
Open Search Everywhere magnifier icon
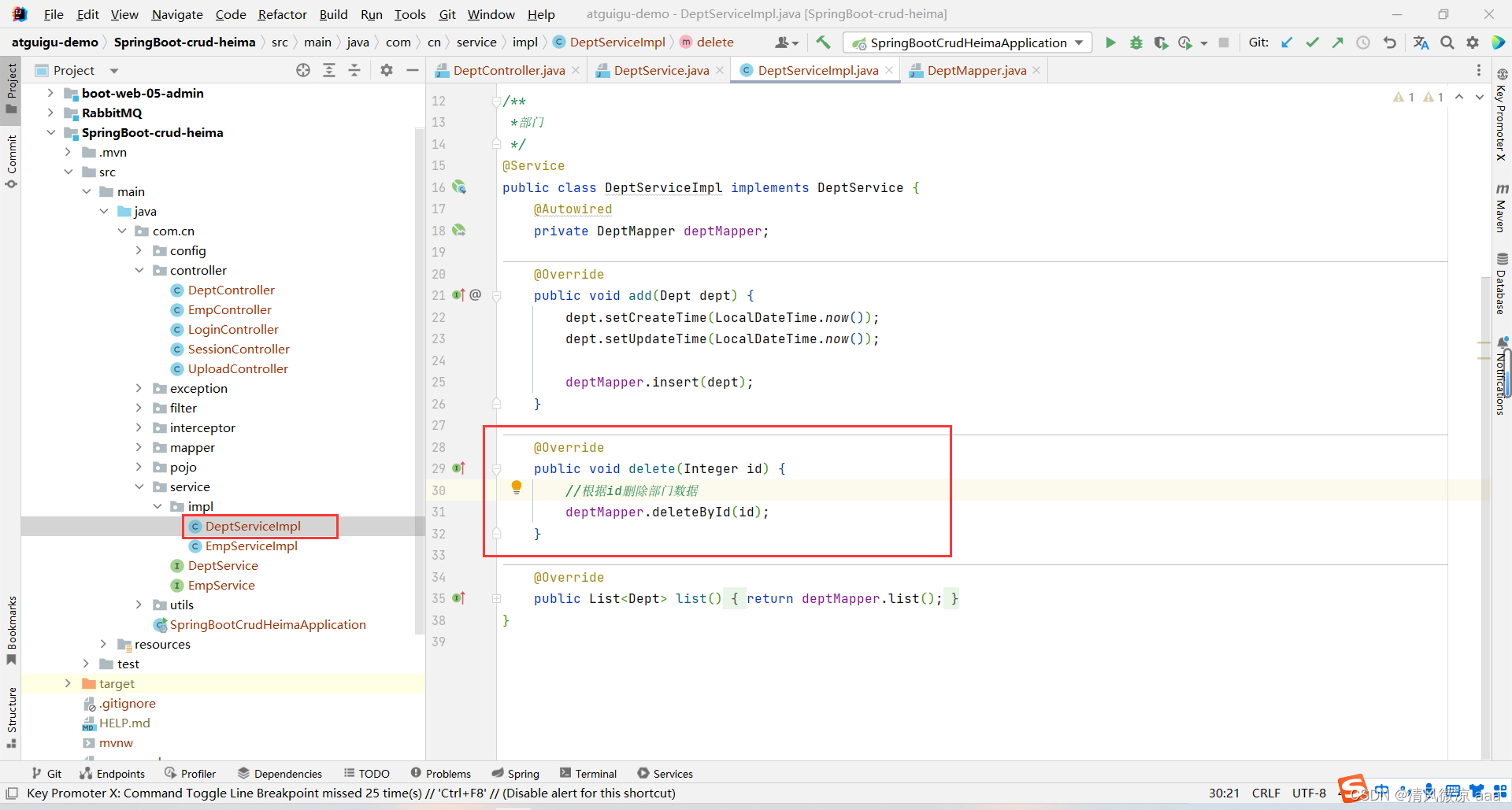pyautogui.click(x=1447, y=43)
